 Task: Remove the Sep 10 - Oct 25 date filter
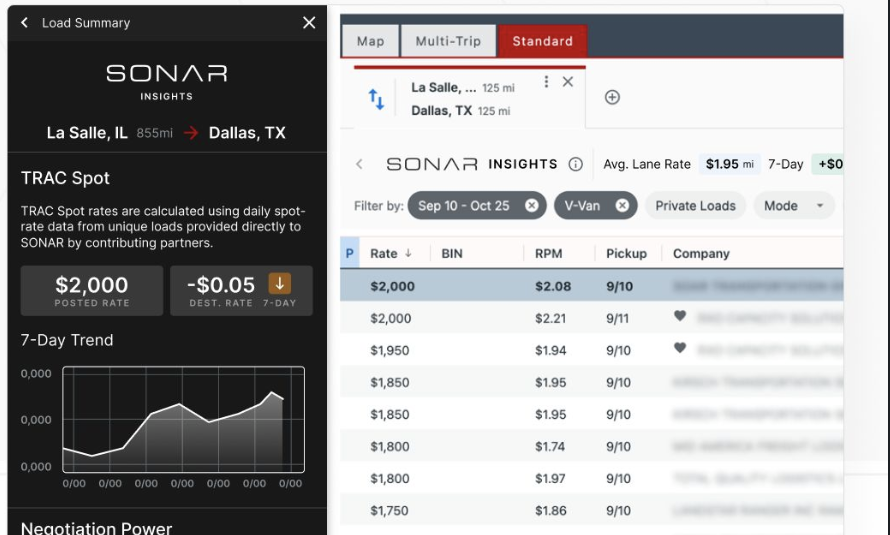pos(531,206)
